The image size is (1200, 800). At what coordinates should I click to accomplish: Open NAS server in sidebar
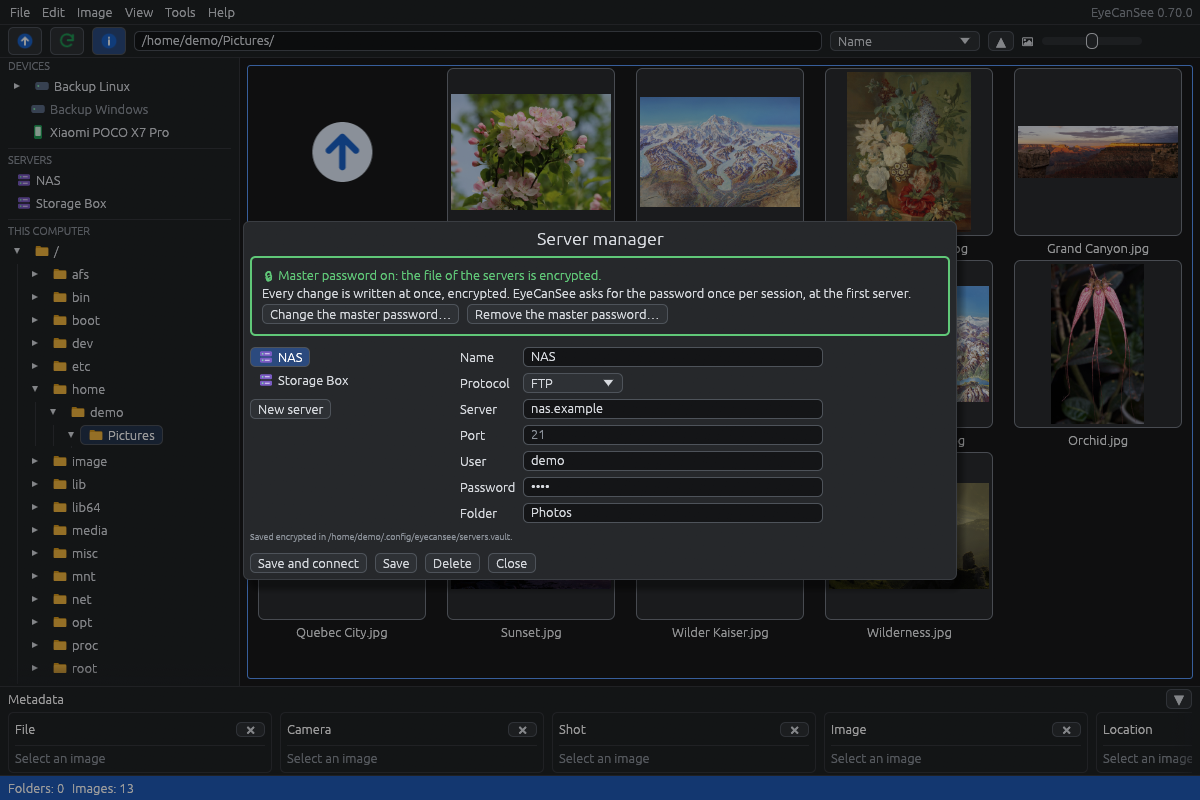point(48,180)
